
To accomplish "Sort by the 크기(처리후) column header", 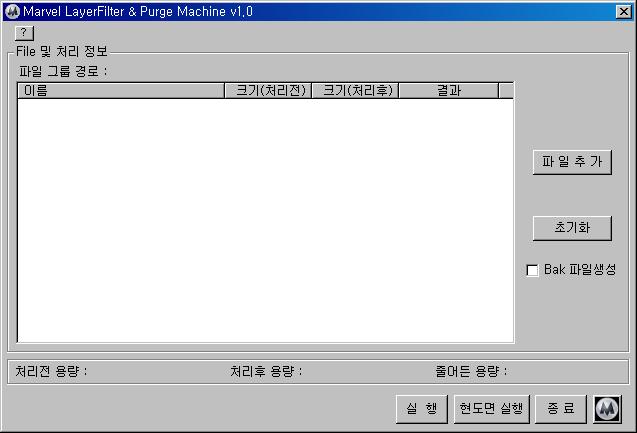I will tap(355, 91).
